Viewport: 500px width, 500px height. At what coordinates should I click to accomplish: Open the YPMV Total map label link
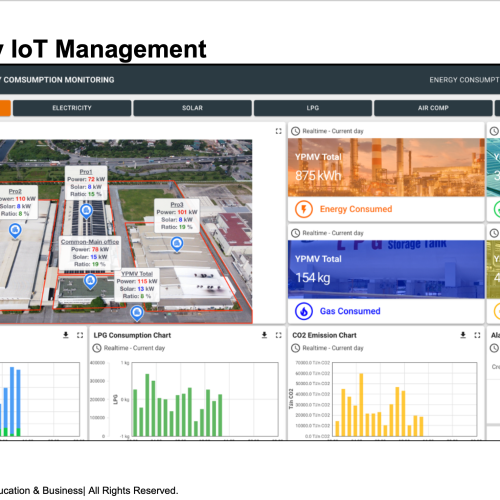coord(137,274)
